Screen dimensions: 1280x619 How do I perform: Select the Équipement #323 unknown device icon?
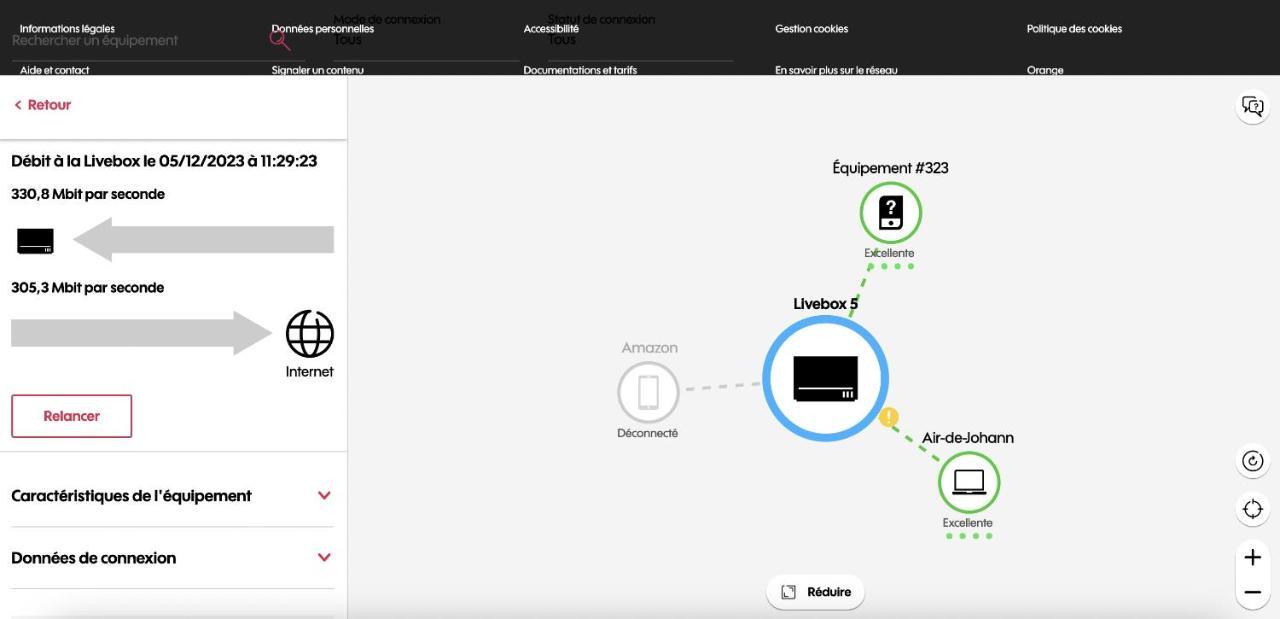[x=890, y=213]
